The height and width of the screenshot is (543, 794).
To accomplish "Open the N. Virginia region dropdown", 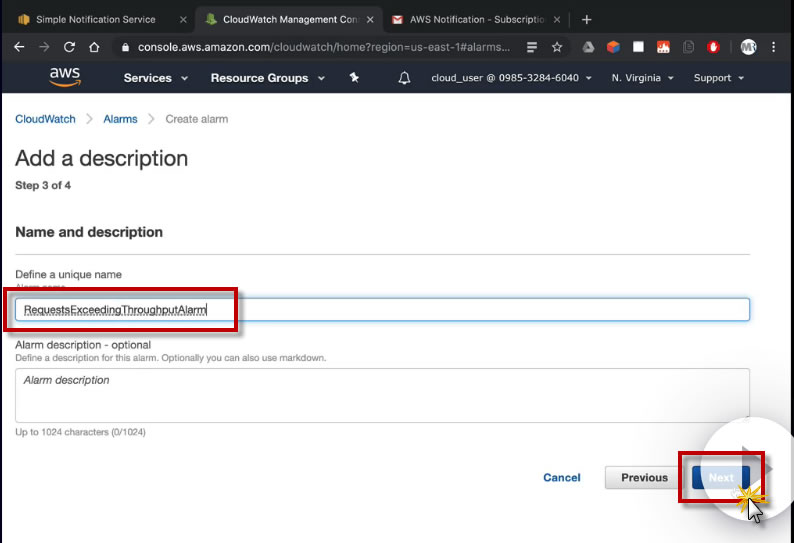I will click(x=643, y=78).
